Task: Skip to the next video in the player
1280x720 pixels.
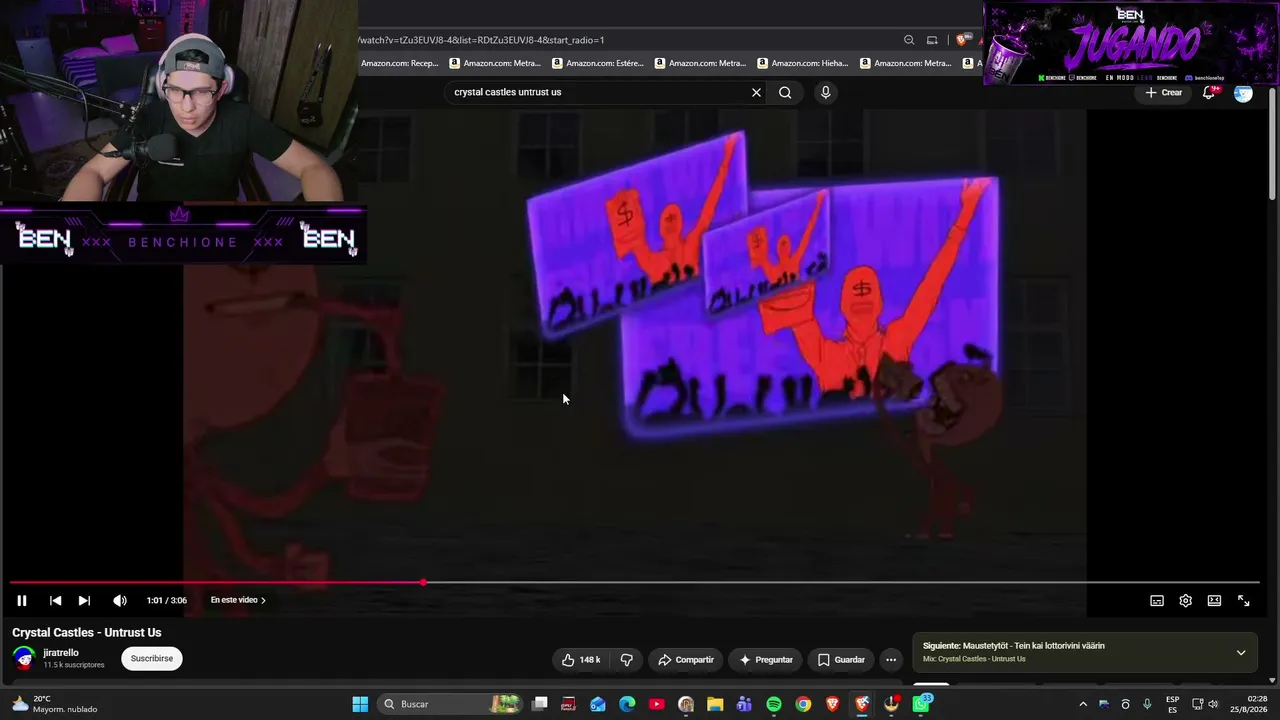Action: click(84, 600)
